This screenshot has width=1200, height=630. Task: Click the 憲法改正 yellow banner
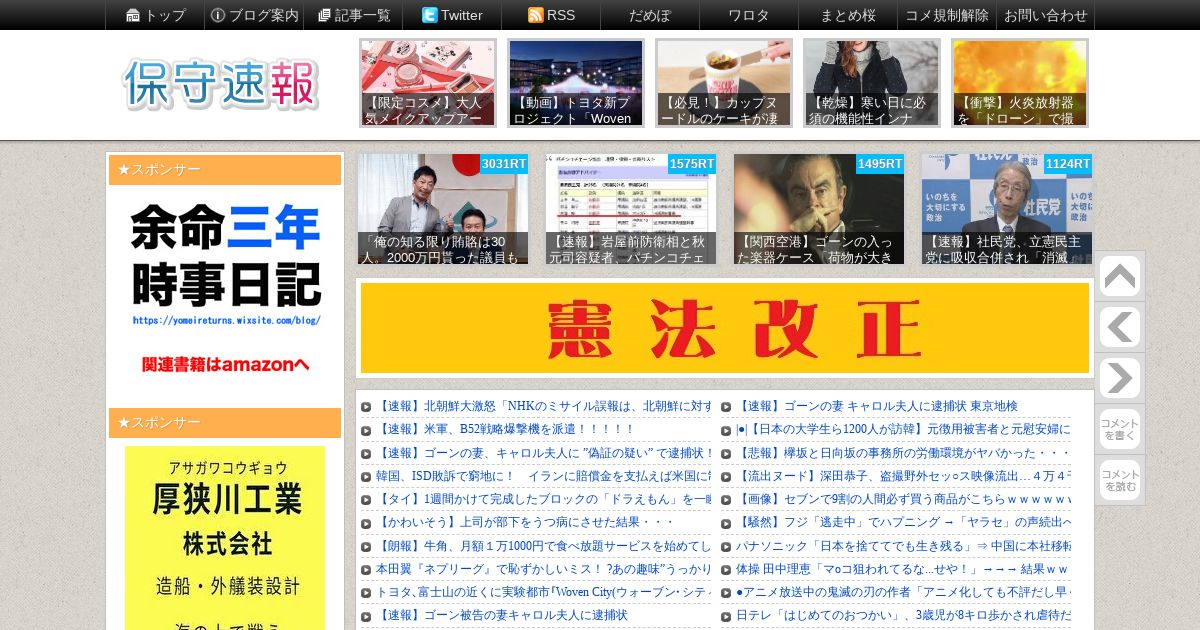click(725, 328)
